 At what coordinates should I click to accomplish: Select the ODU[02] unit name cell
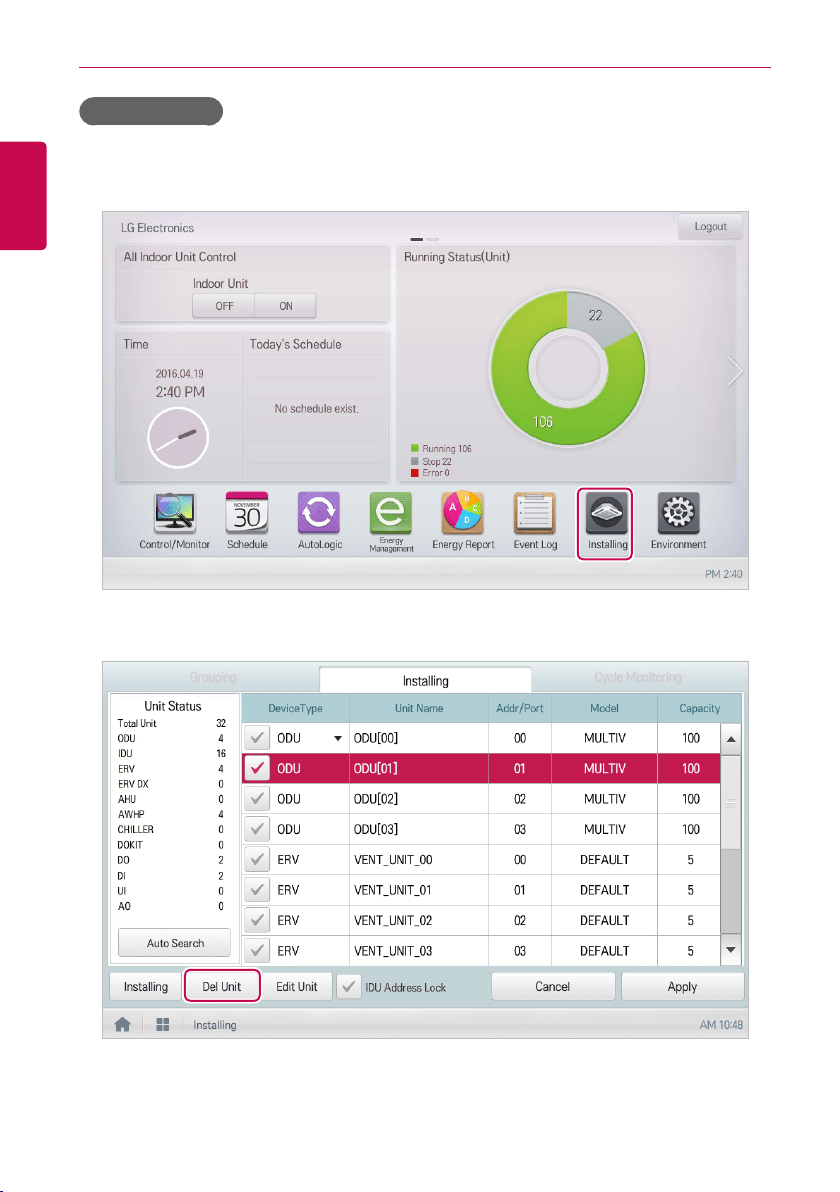419,799
